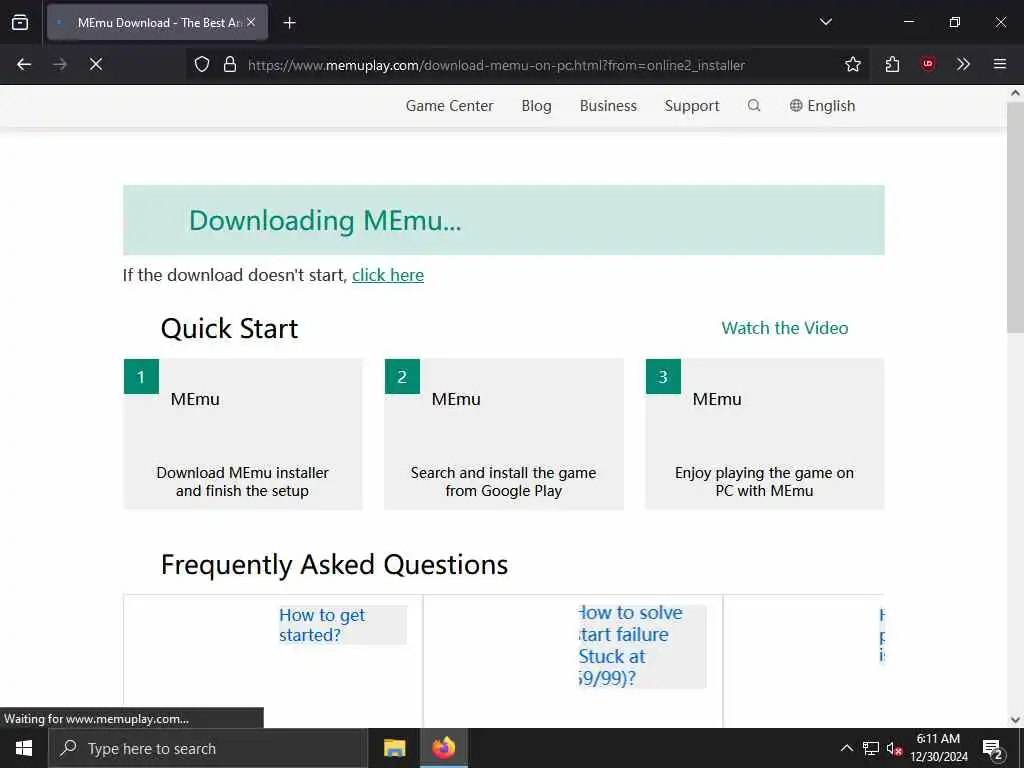Expand the list all tabs chevron
The image size is (1024, 768).
click(x=825, y=22)
